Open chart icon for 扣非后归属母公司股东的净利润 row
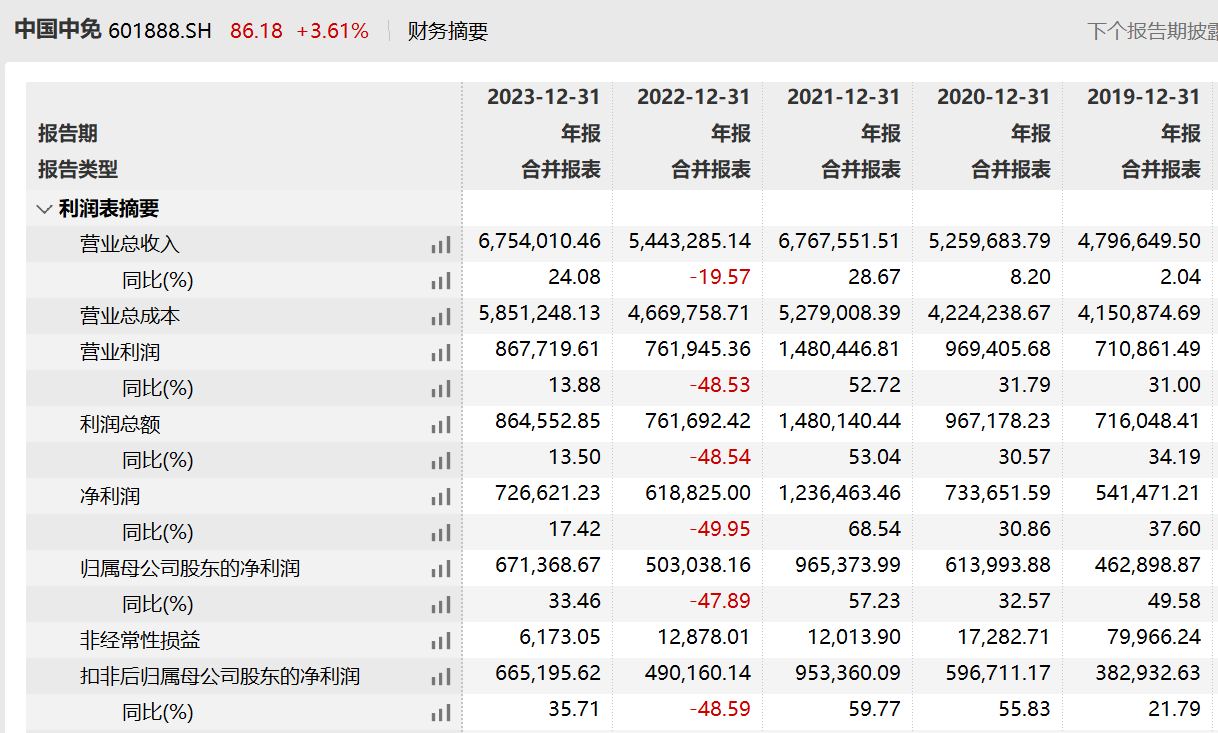The height and width of the screenshot is (733, 1218). (x=441, y=677)
